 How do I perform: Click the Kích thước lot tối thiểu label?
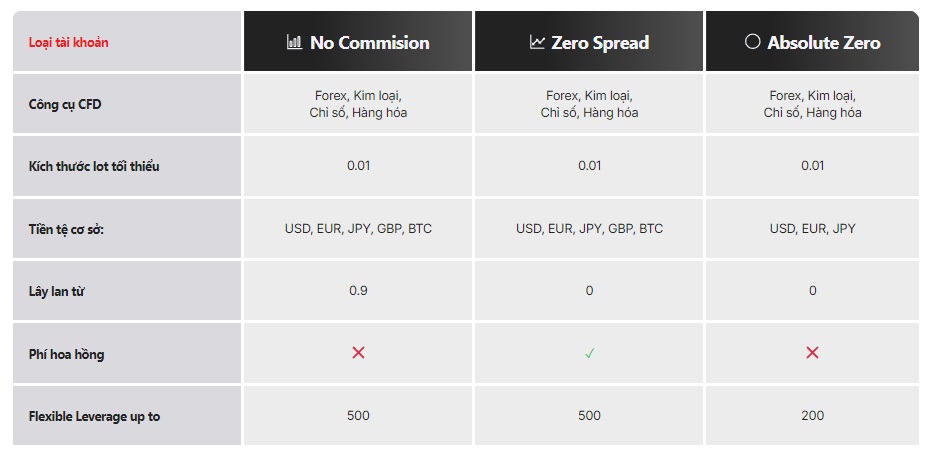(x=94, y=166)
